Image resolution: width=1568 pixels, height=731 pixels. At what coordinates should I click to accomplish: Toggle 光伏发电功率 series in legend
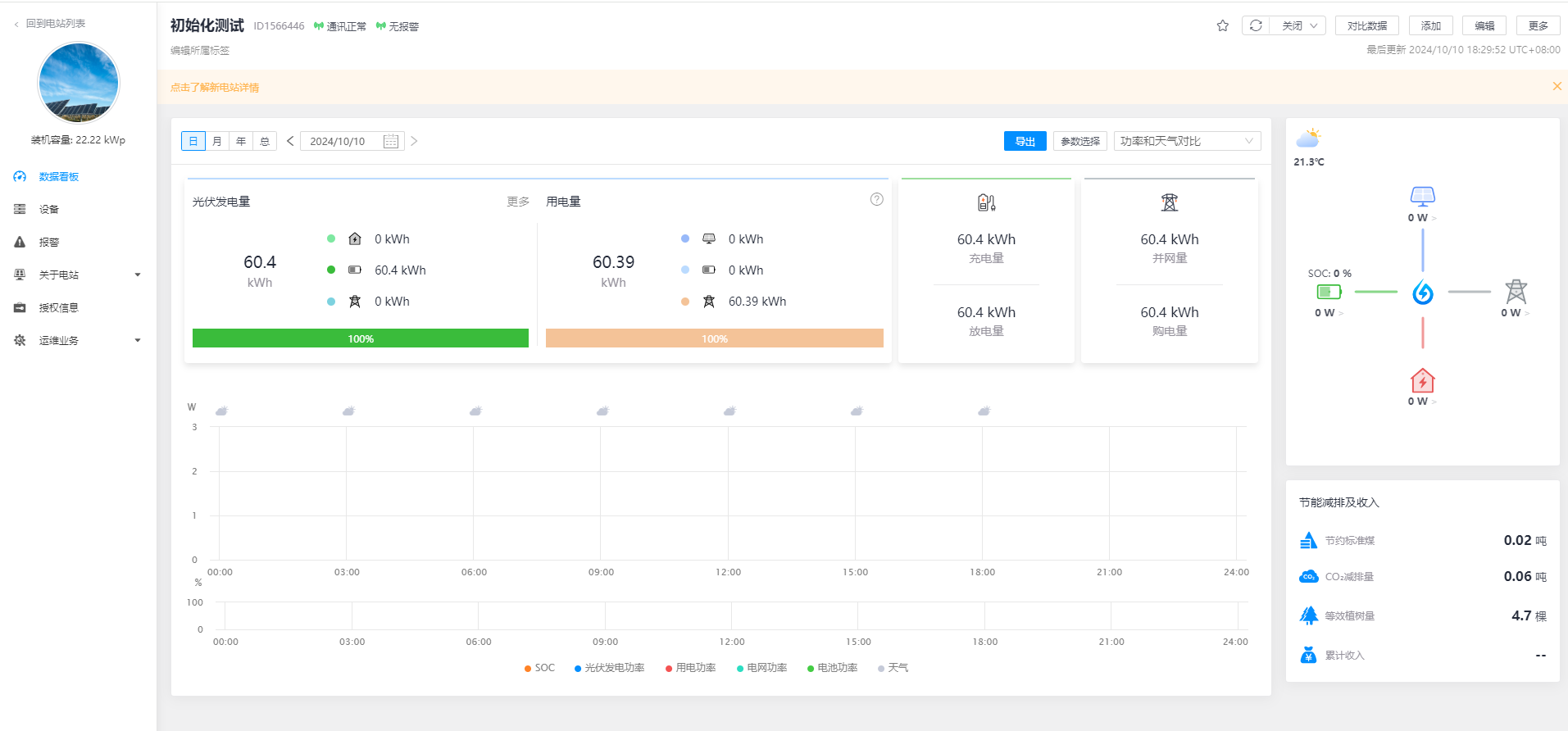coord(610,669)
